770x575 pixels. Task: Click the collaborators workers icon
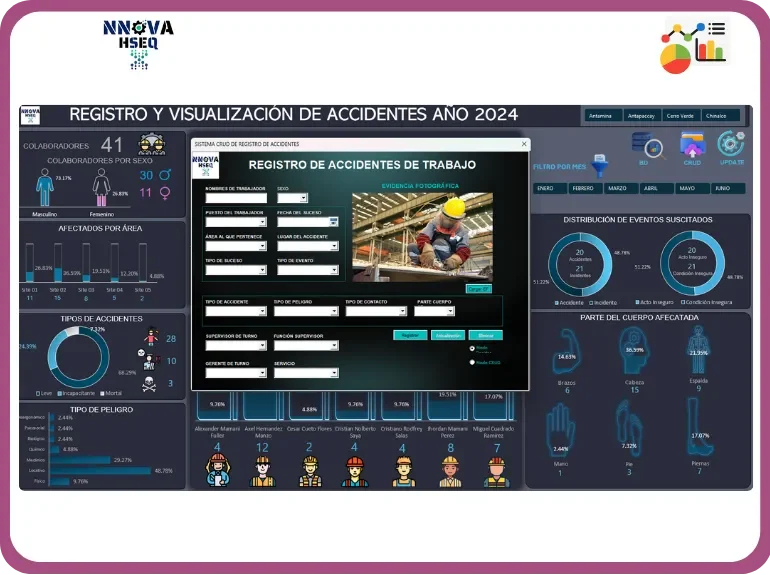coord(152,145)
